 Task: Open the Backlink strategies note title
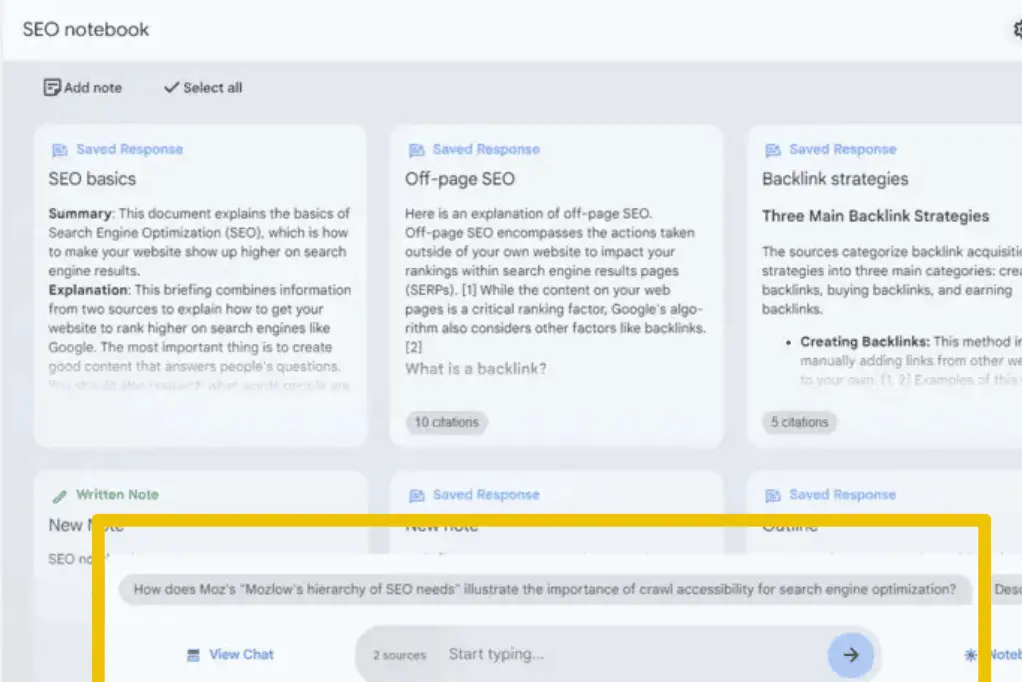pyautogui.click(x=834, y=180)
